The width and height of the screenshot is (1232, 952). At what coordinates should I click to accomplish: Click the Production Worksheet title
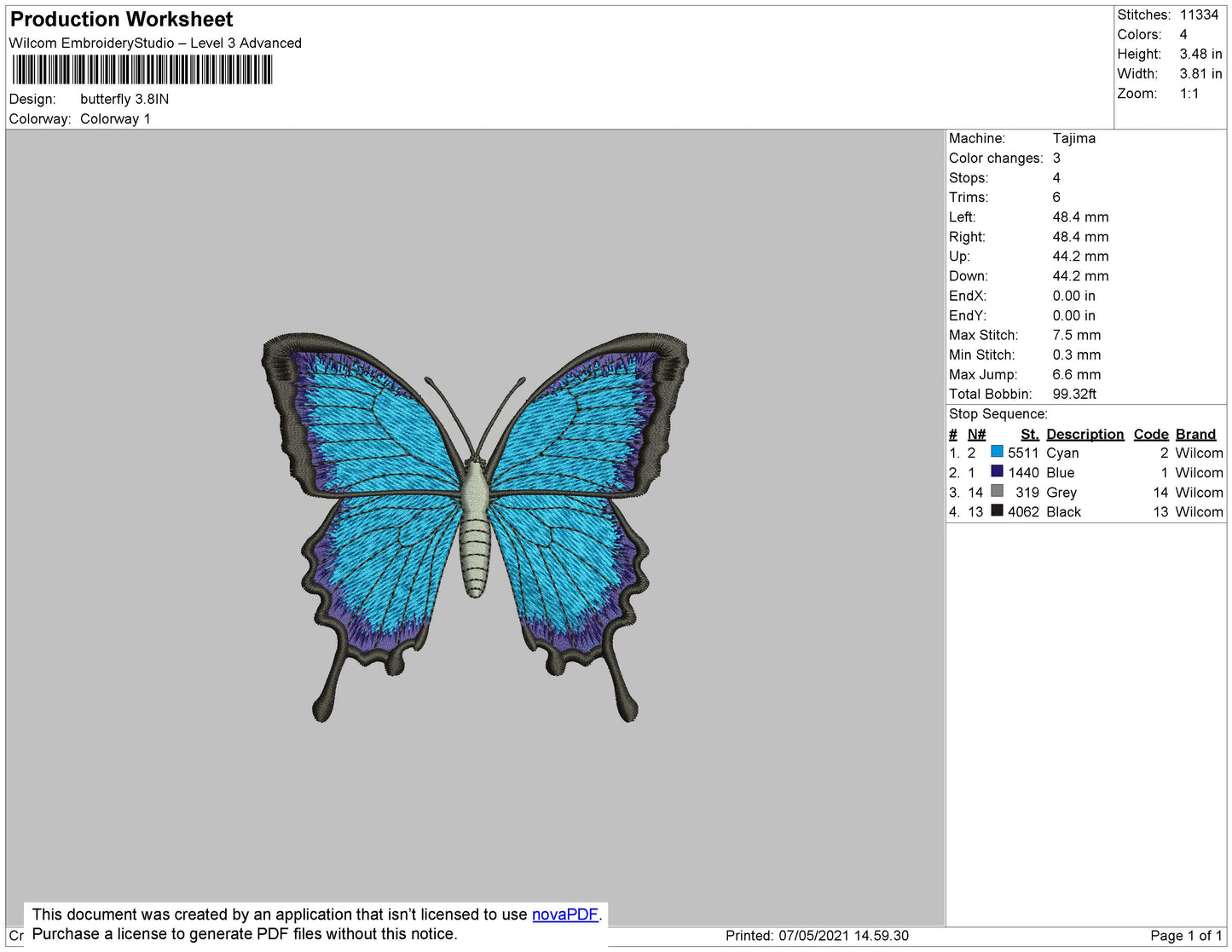[x=121, y=20]
